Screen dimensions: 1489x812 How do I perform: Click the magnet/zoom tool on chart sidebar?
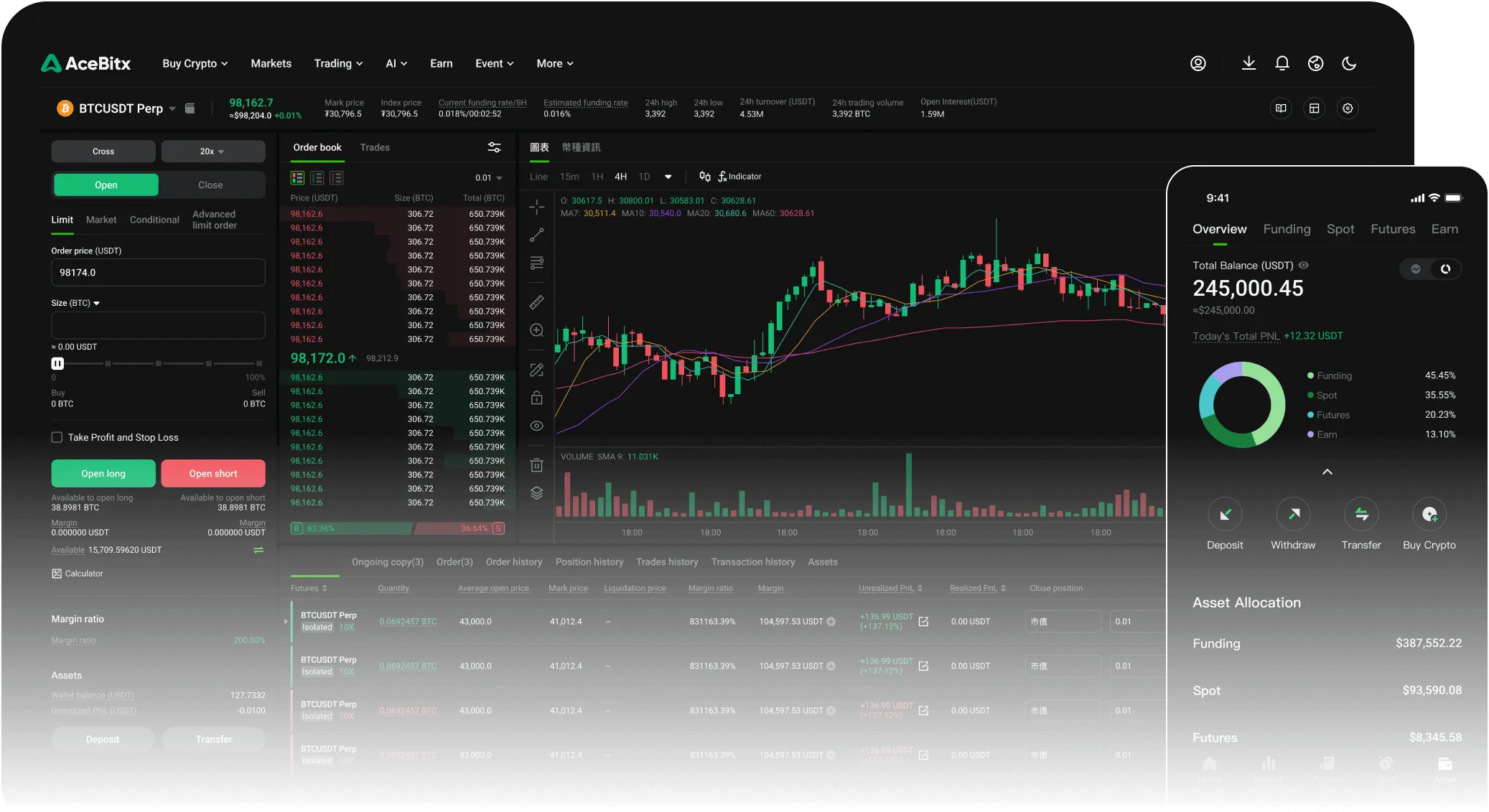tap(536, 330)
